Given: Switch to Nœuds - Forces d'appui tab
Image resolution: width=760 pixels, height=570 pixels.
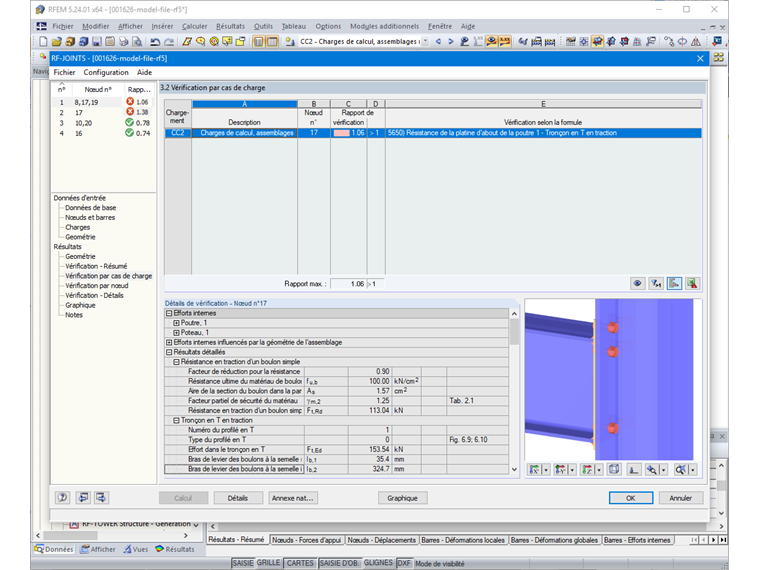Looking at the screenshot, I should coord(306,540).
